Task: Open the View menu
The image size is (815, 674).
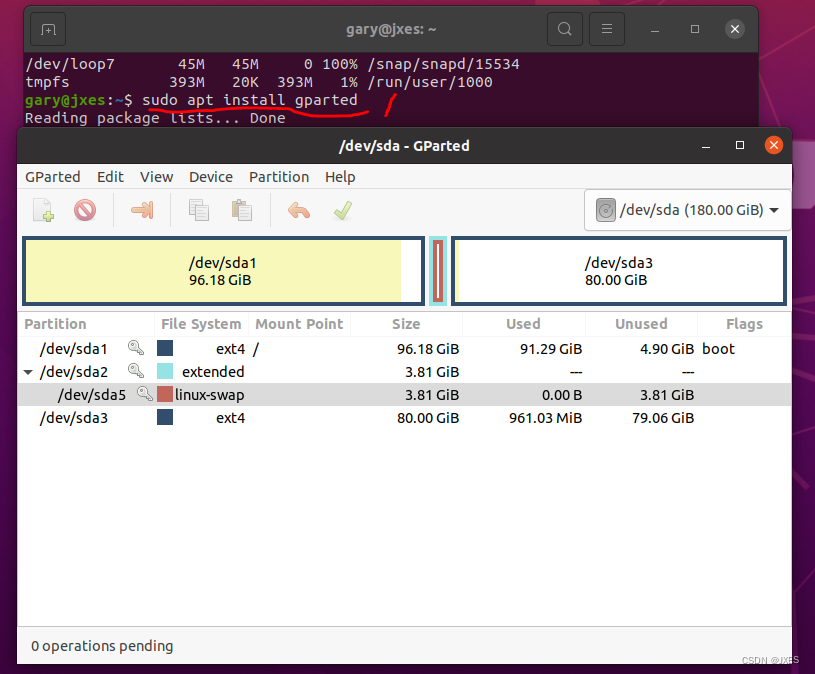Action: (156, 177)
